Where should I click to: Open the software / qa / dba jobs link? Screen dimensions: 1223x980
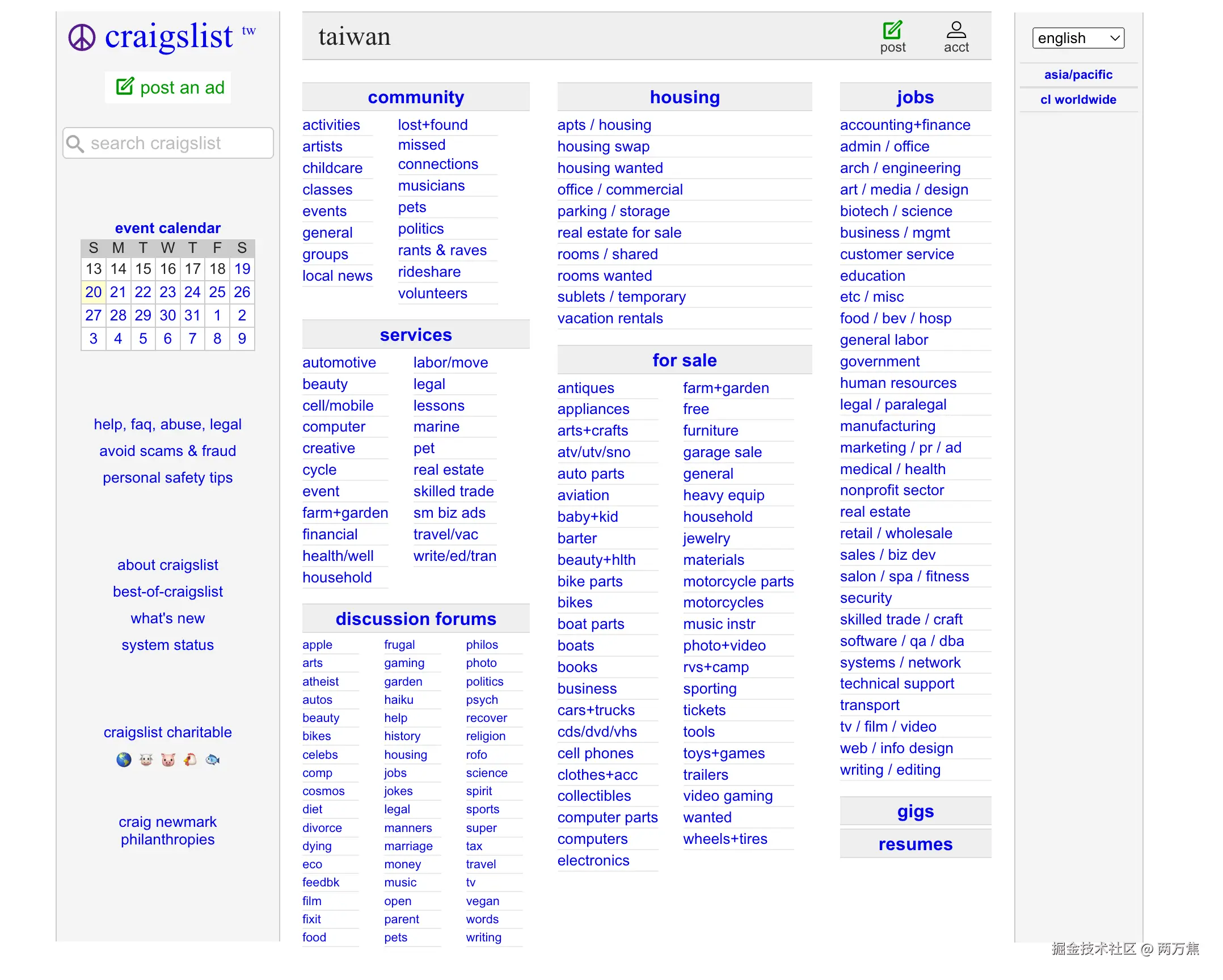click(901, 641)
